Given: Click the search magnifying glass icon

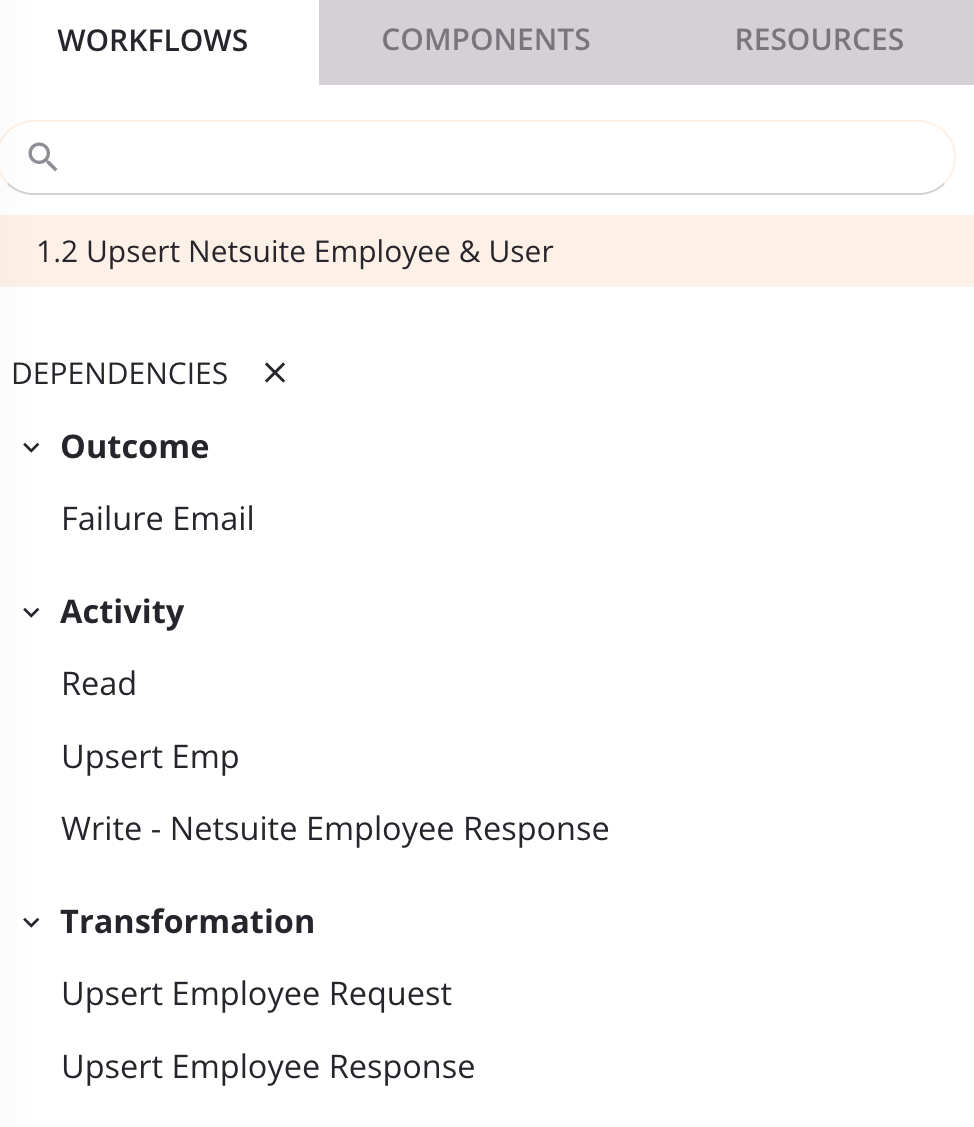Looking at the screenshot, I should coord(42,156).
